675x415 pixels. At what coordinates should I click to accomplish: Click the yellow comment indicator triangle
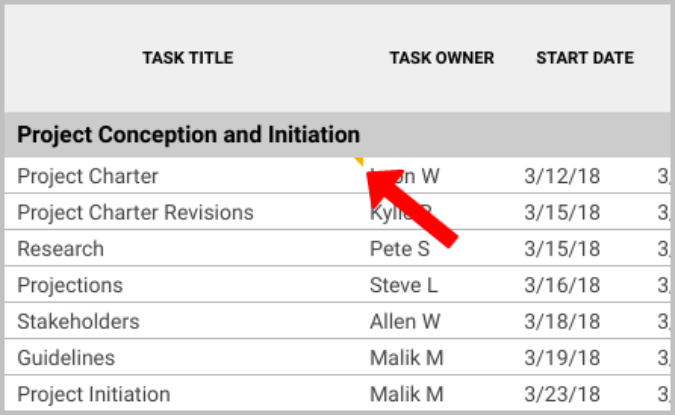tap(359, 160)
